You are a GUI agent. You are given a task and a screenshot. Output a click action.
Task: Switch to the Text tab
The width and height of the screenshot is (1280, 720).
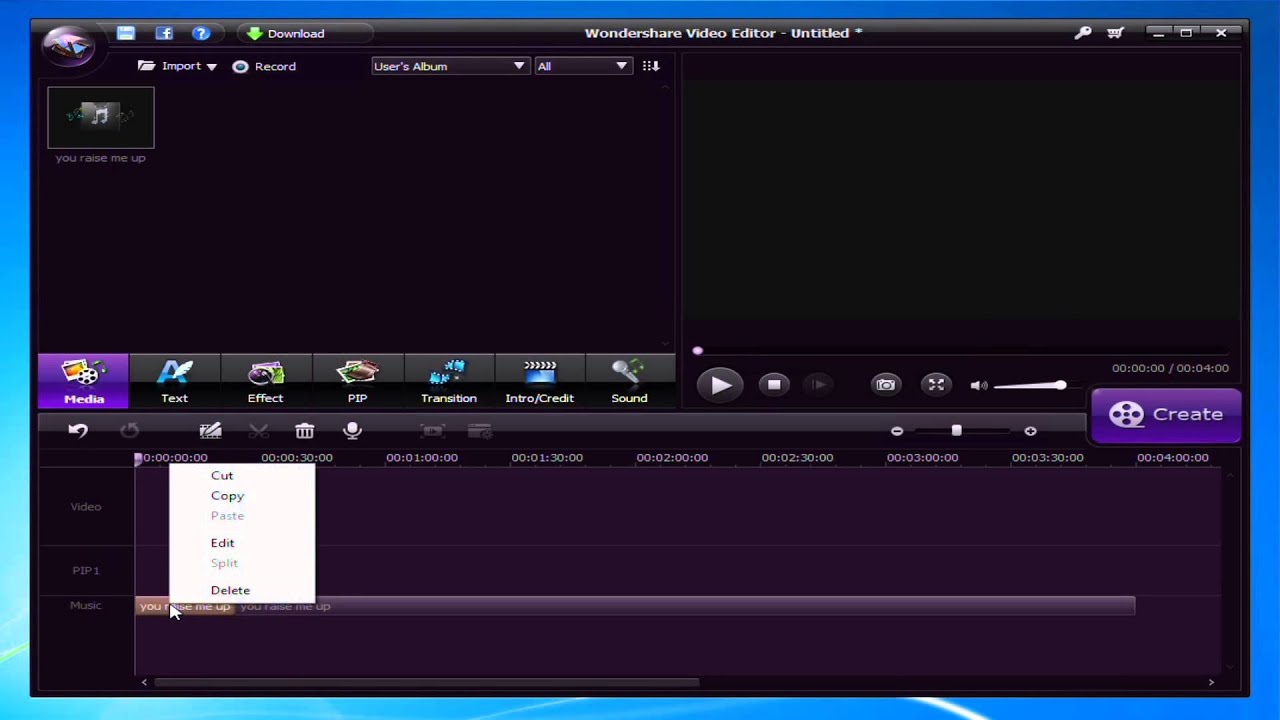point(174,381)
